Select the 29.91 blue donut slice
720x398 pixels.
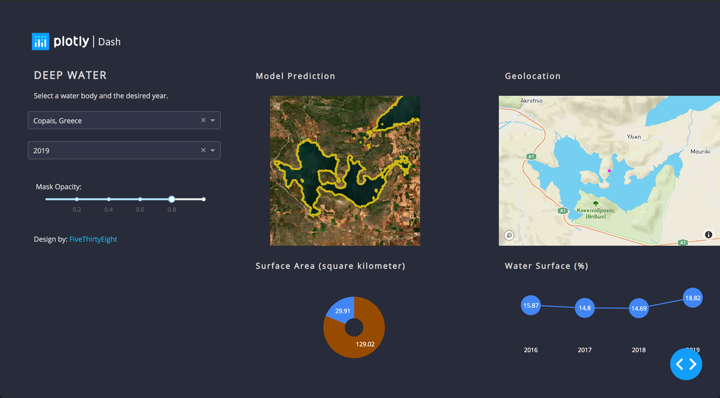342,309
